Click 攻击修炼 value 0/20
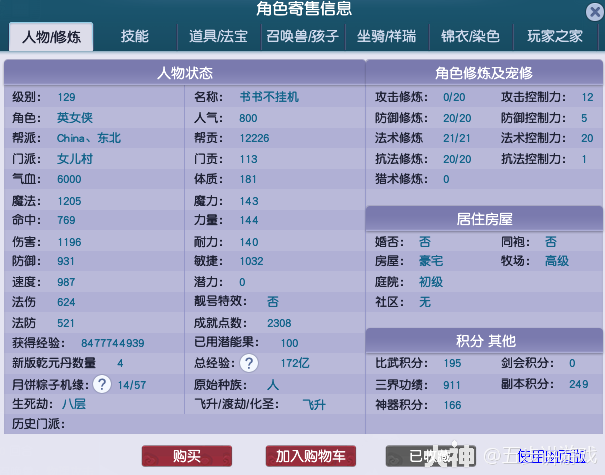Screen dimensions: 605x475 tap(454, 97)
